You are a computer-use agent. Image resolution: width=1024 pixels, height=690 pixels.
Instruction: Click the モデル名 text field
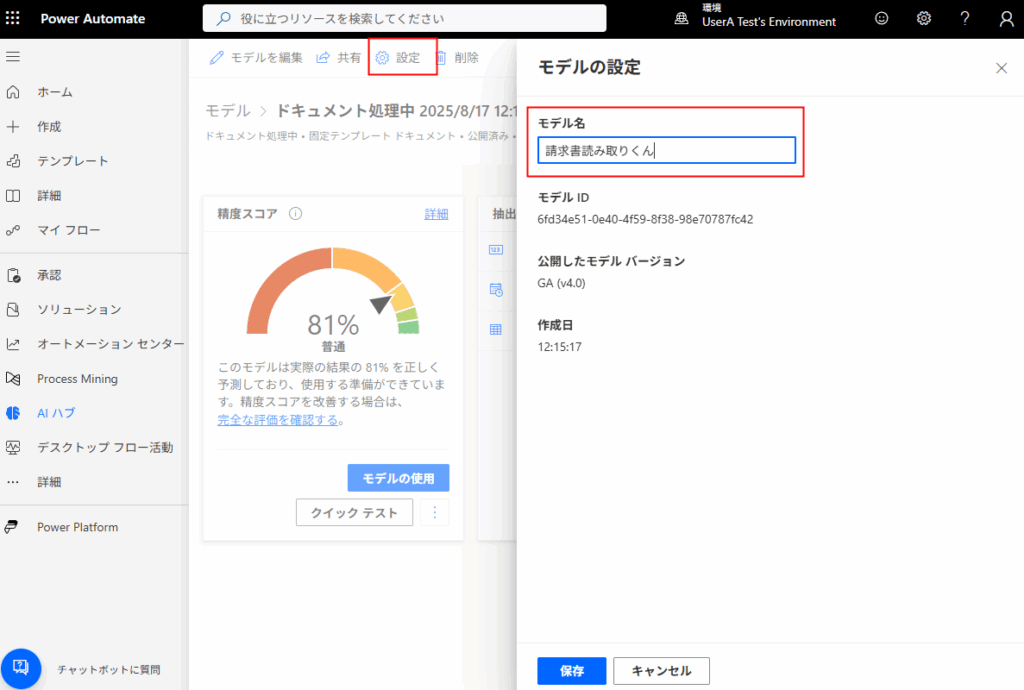(666, 150)
